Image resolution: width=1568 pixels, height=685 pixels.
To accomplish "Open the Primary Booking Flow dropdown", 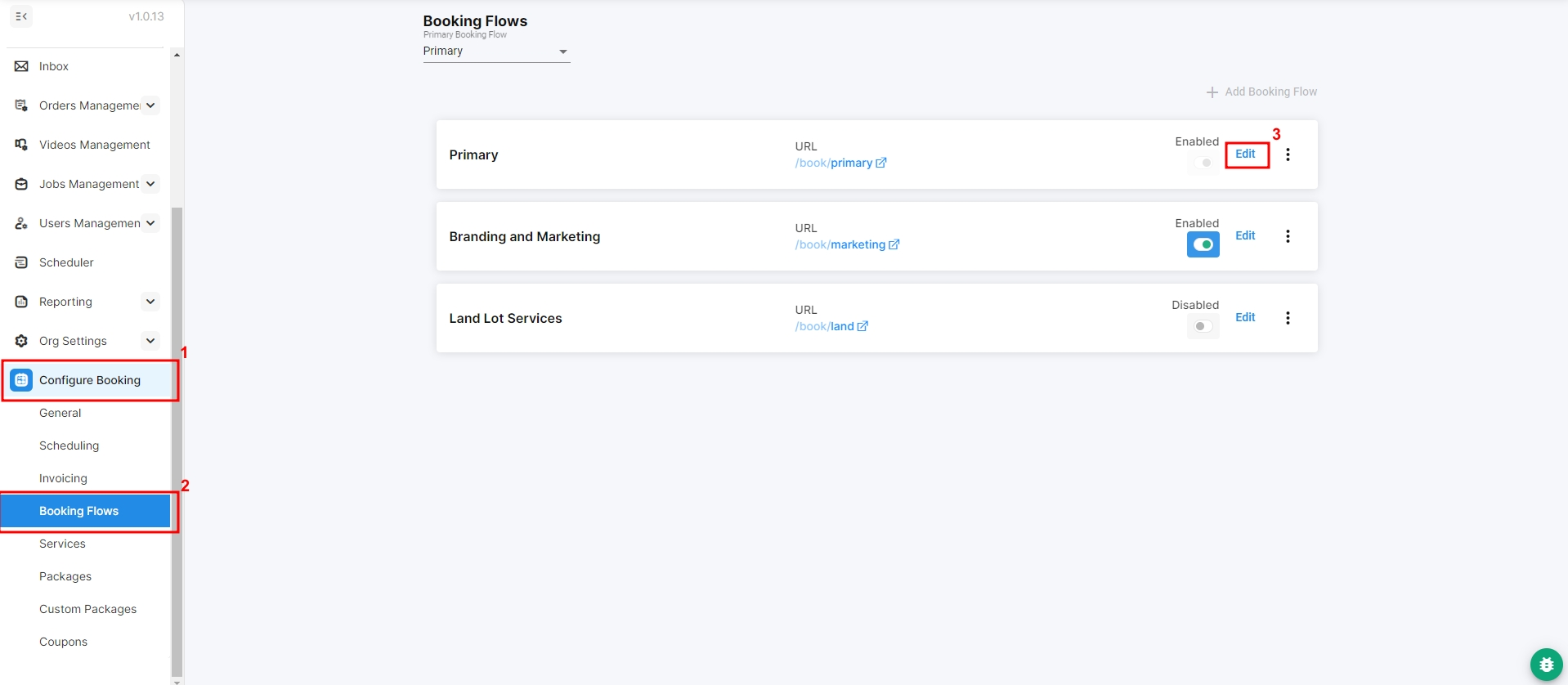I will [496, 51].
